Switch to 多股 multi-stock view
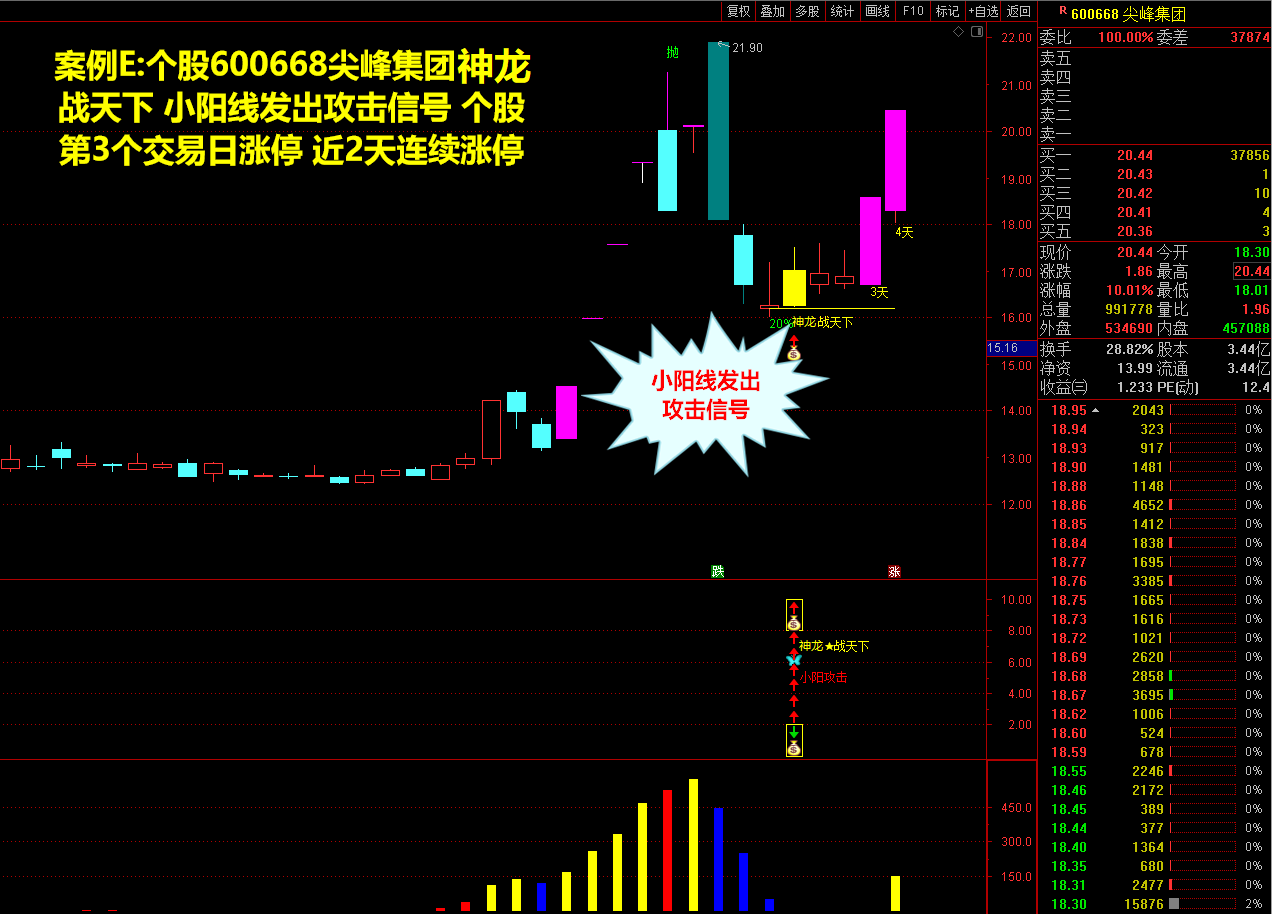Screen dimensions: 1272x914 point(807,11)
